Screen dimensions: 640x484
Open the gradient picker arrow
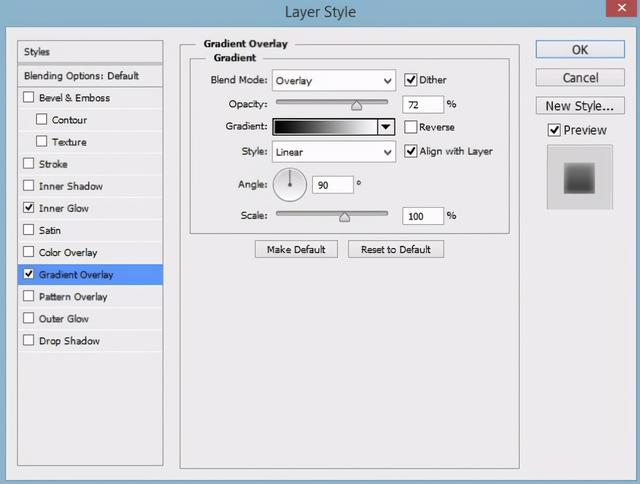(x=386, y=127)
